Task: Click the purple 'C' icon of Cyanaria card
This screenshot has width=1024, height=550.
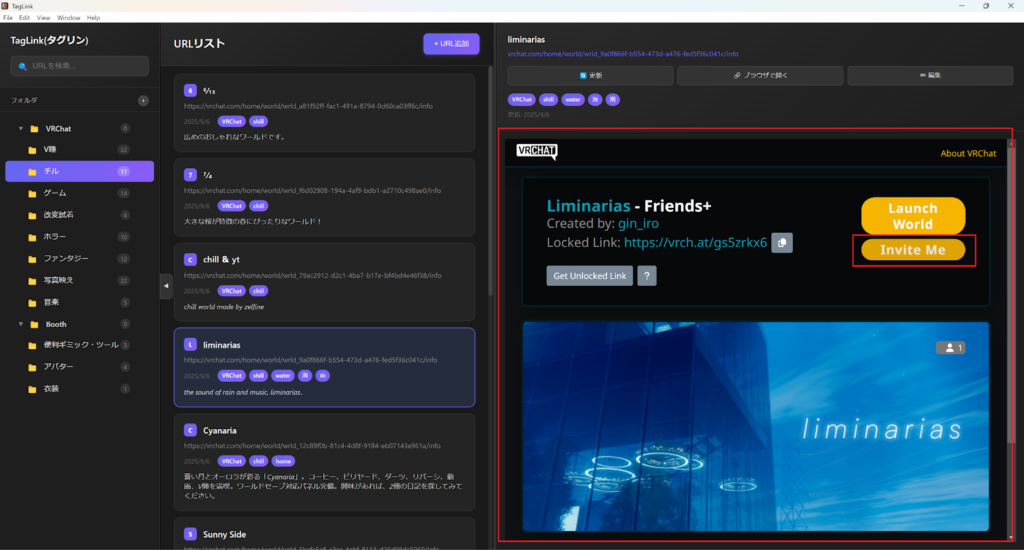Action: (x=190, y=430)
